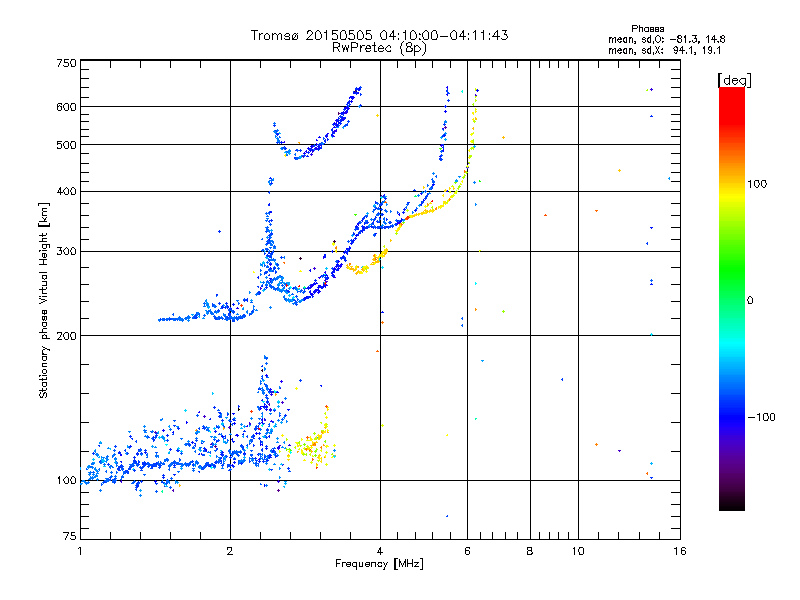The height and width of the screenshot is (600, 800).
Task: Click the x-axis tick label '2'
Action: [230, 551]
